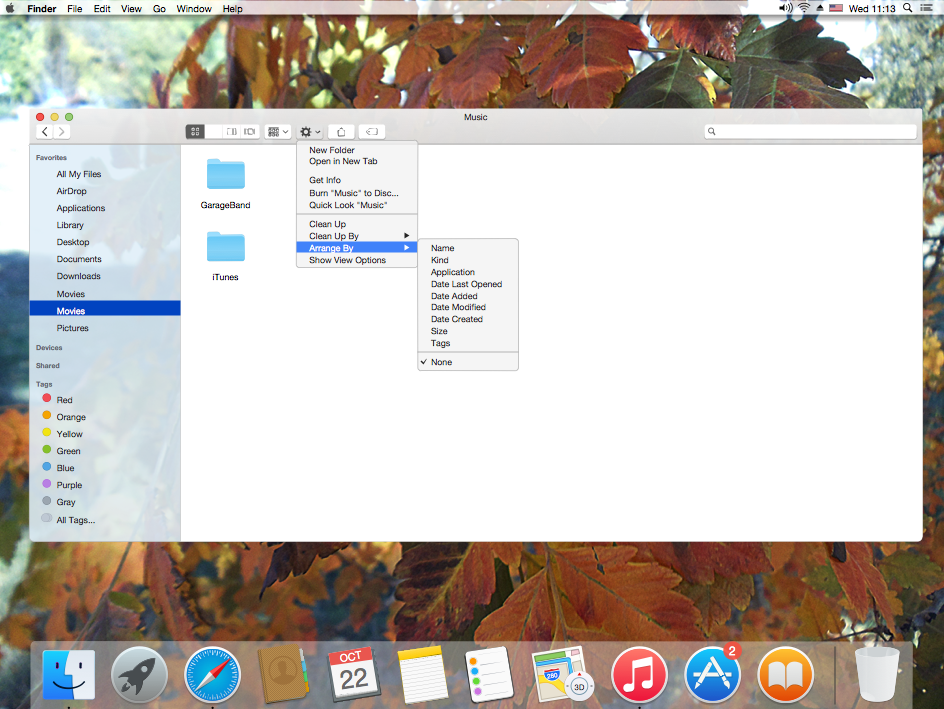Click the back navigation button
The width and height of the screenshot is (944, 709).
44,131
